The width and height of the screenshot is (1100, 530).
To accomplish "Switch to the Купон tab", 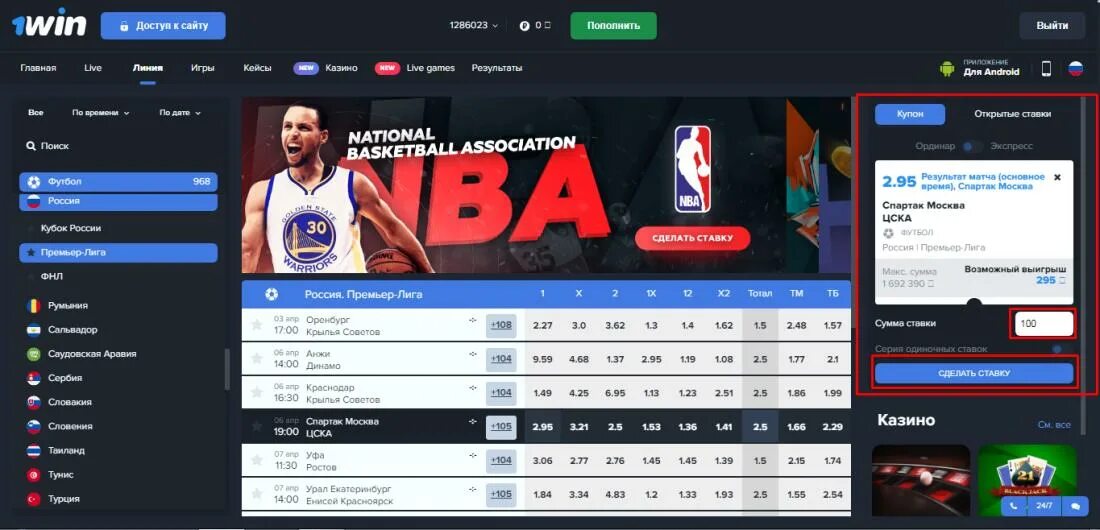I will tap(910, 114).
